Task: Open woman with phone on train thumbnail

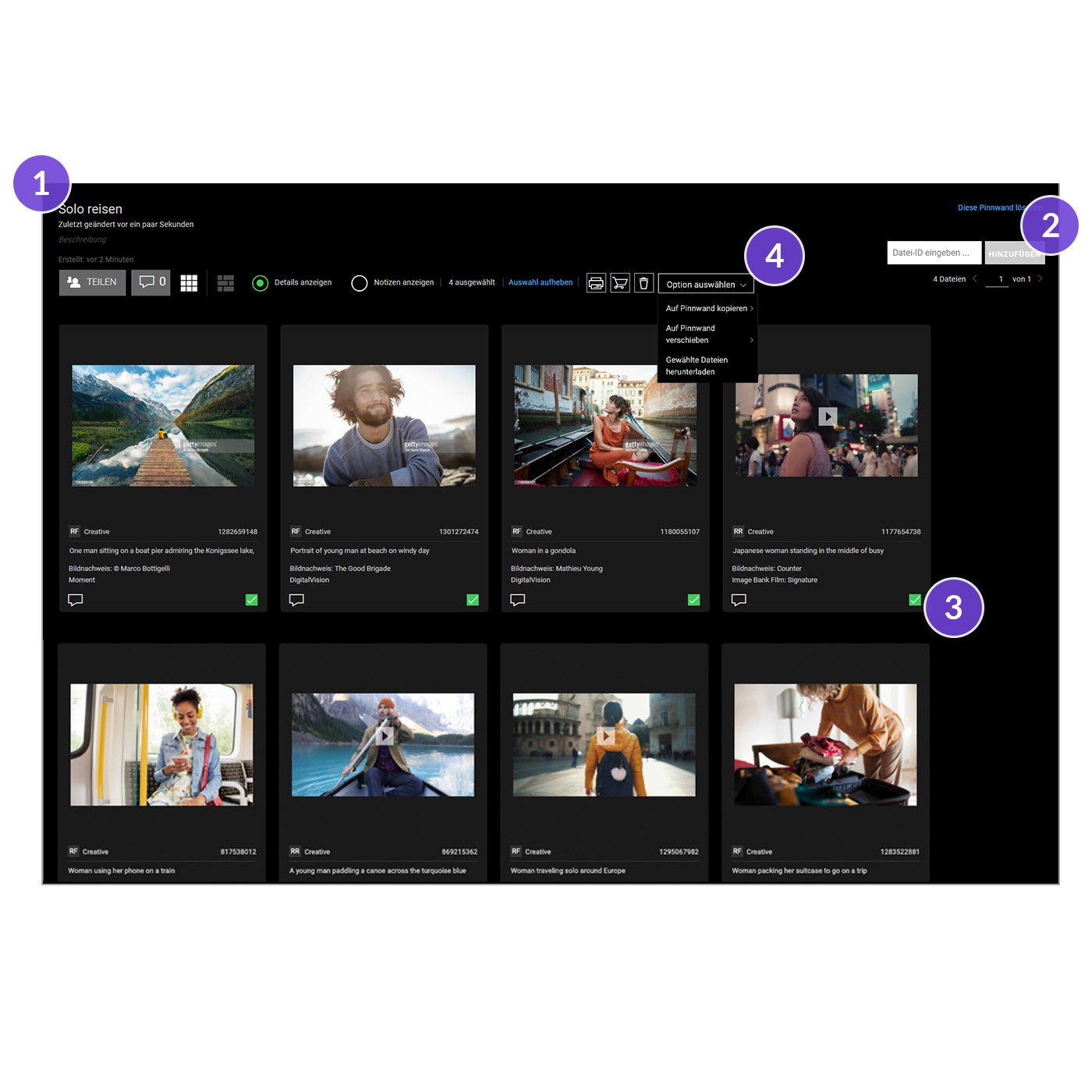Action: pyautogui.click(x=161, y=745)
